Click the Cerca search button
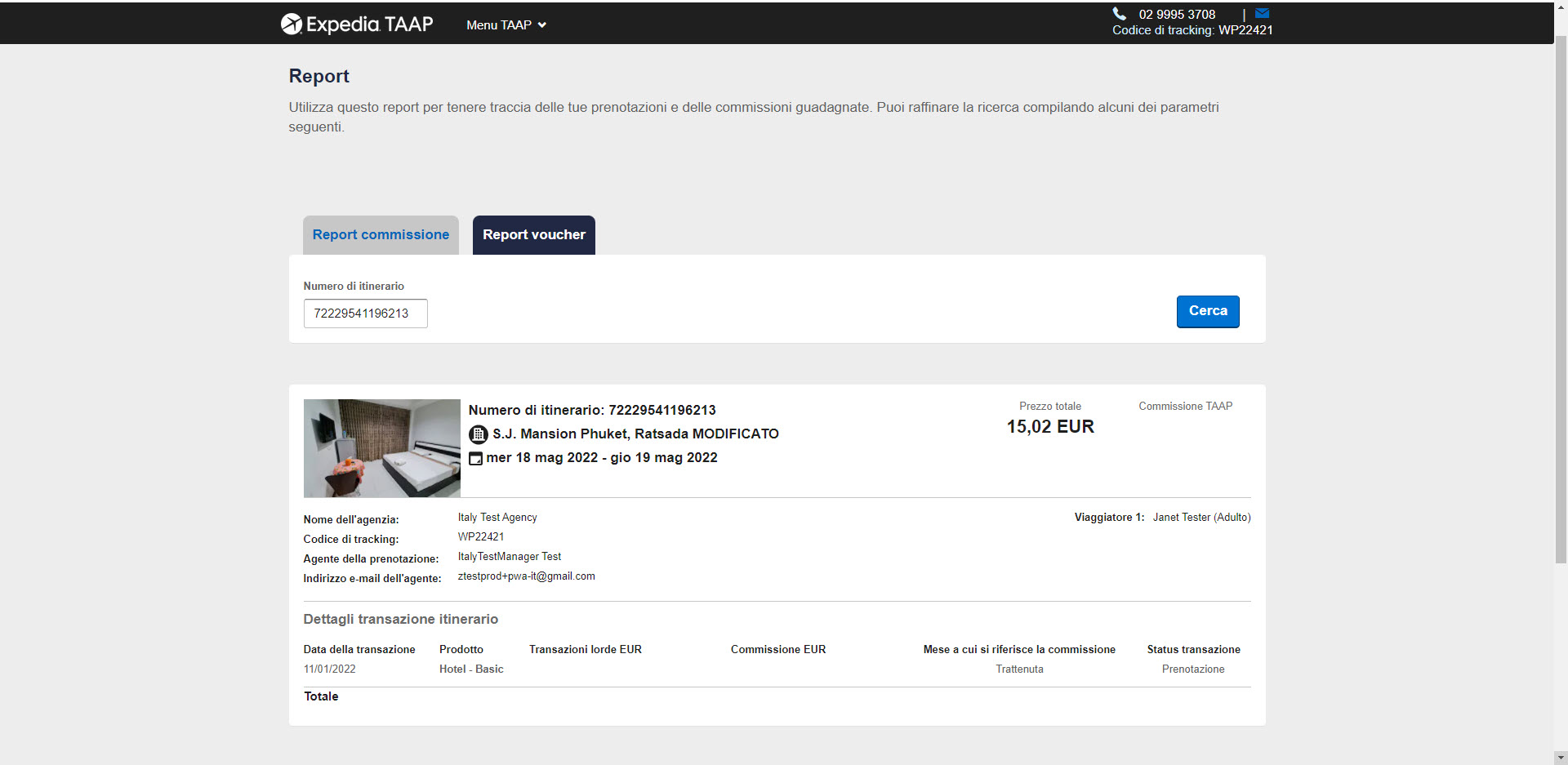 (1208, 311)
